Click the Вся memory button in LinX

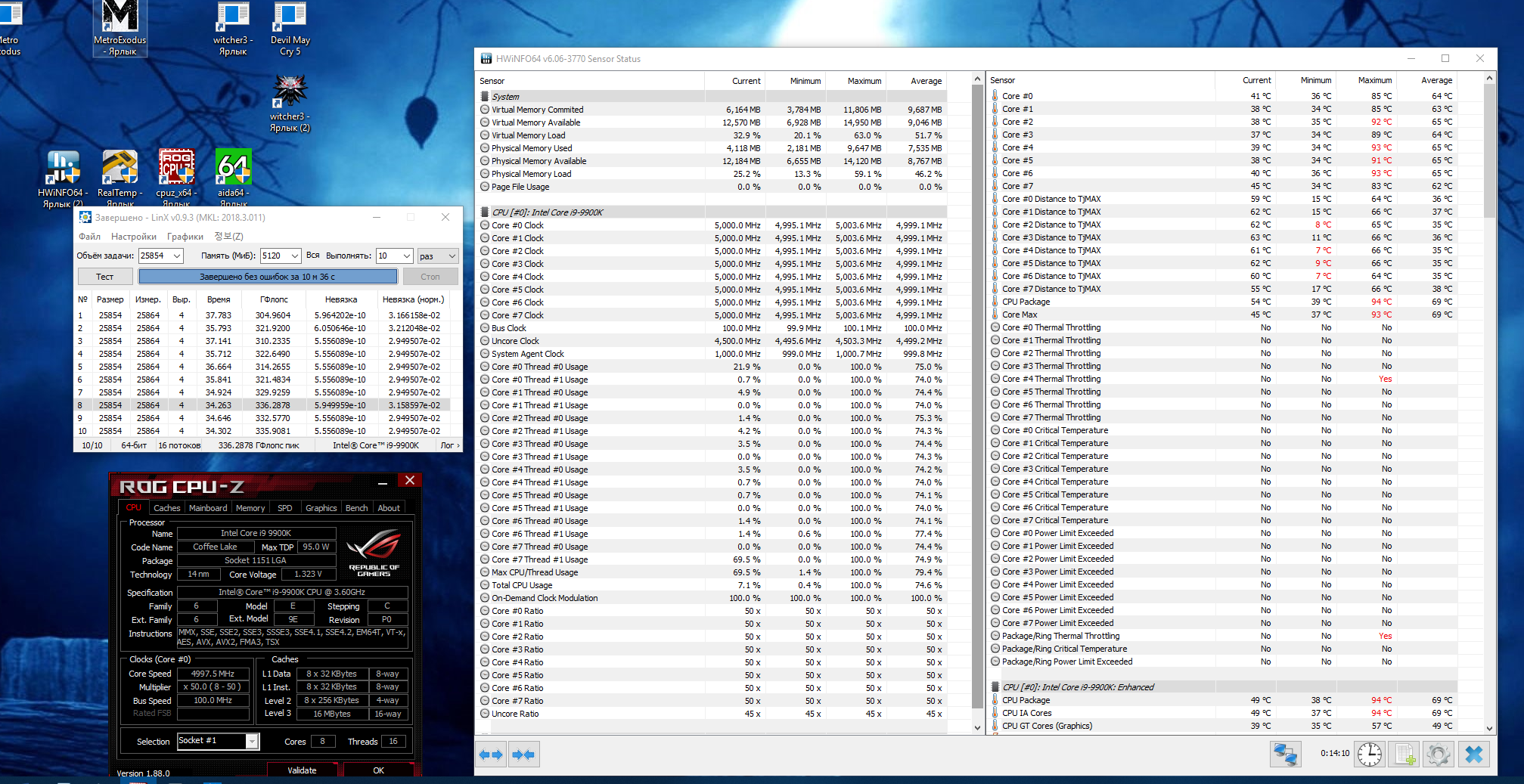(x=313, y=256)
